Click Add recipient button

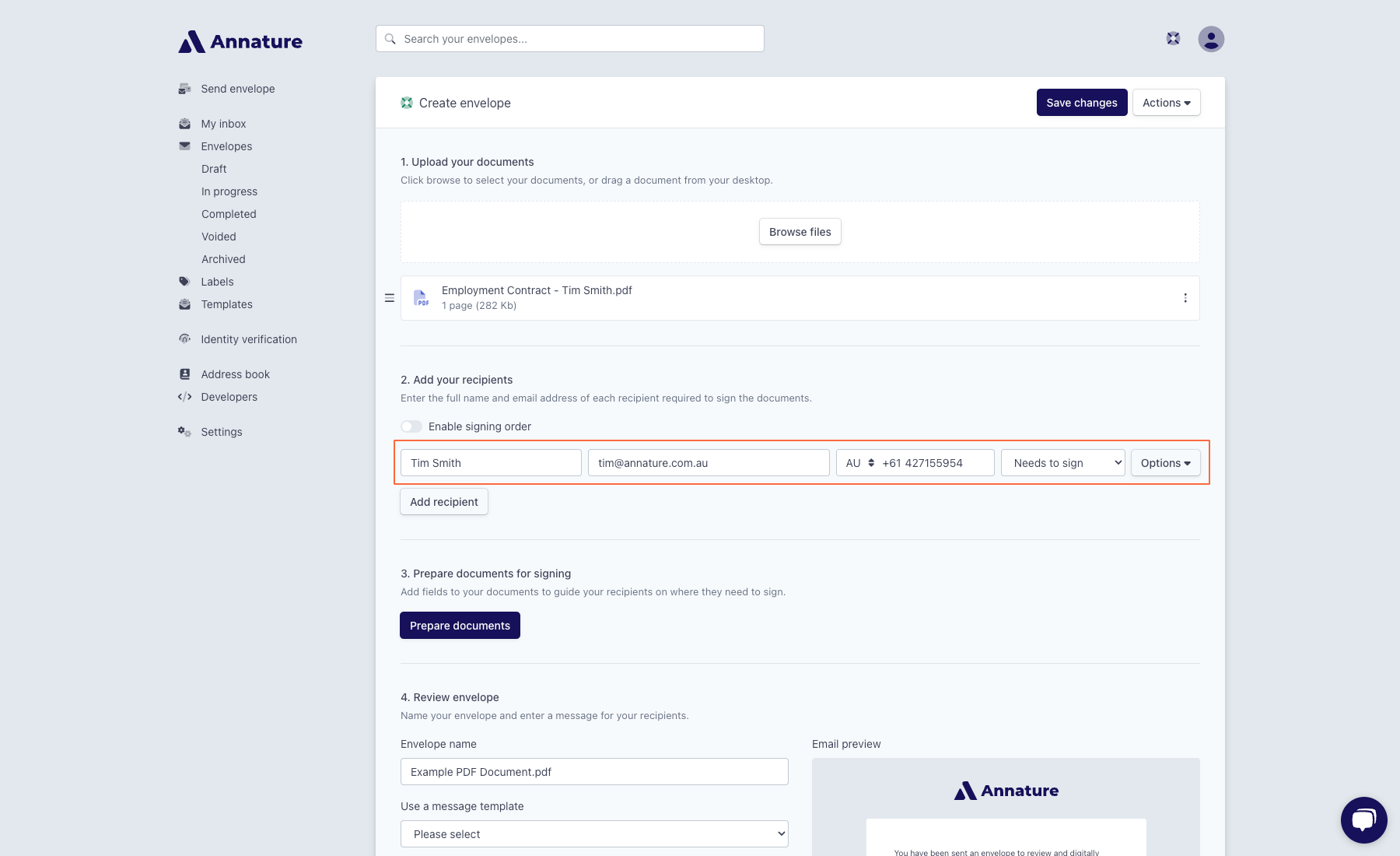click(x=444, y=502)
